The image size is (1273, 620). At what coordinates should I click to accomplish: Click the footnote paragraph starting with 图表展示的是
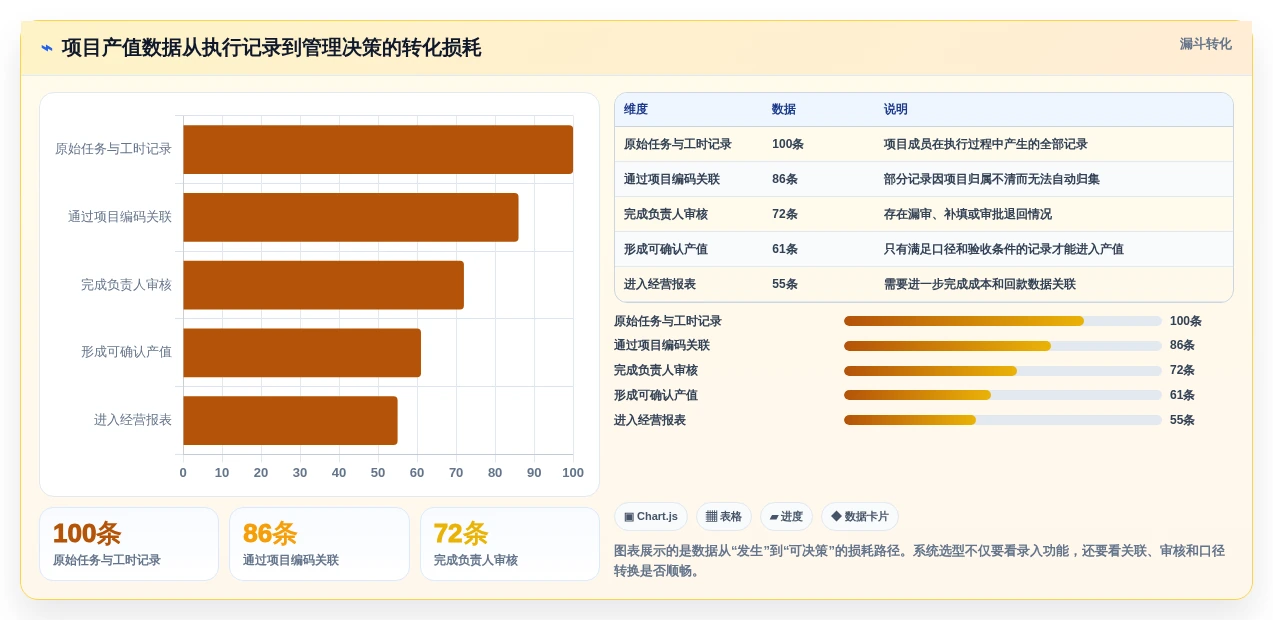[x=919, y=561]
